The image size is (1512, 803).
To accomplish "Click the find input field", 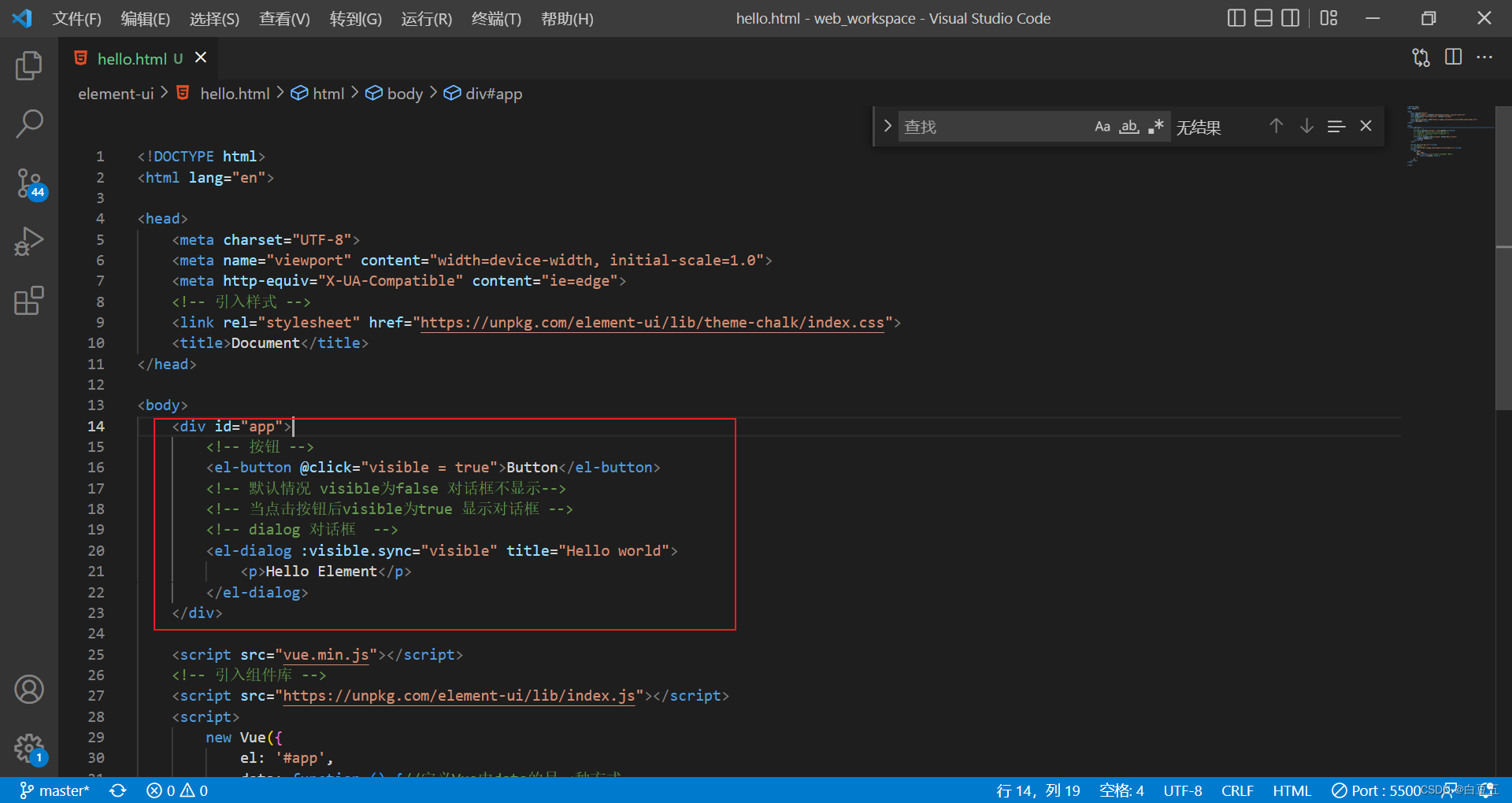I will 994,127.
